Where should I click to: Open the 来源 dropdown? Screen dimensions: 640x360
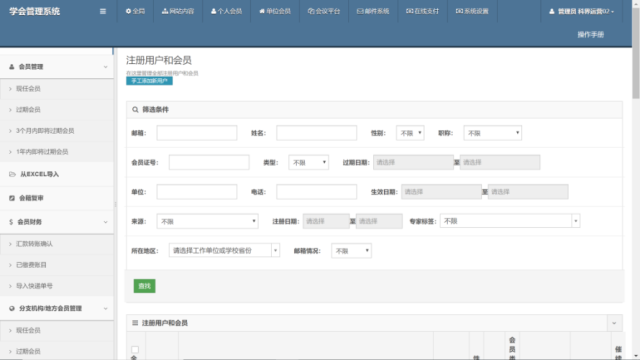click(207, 221)
